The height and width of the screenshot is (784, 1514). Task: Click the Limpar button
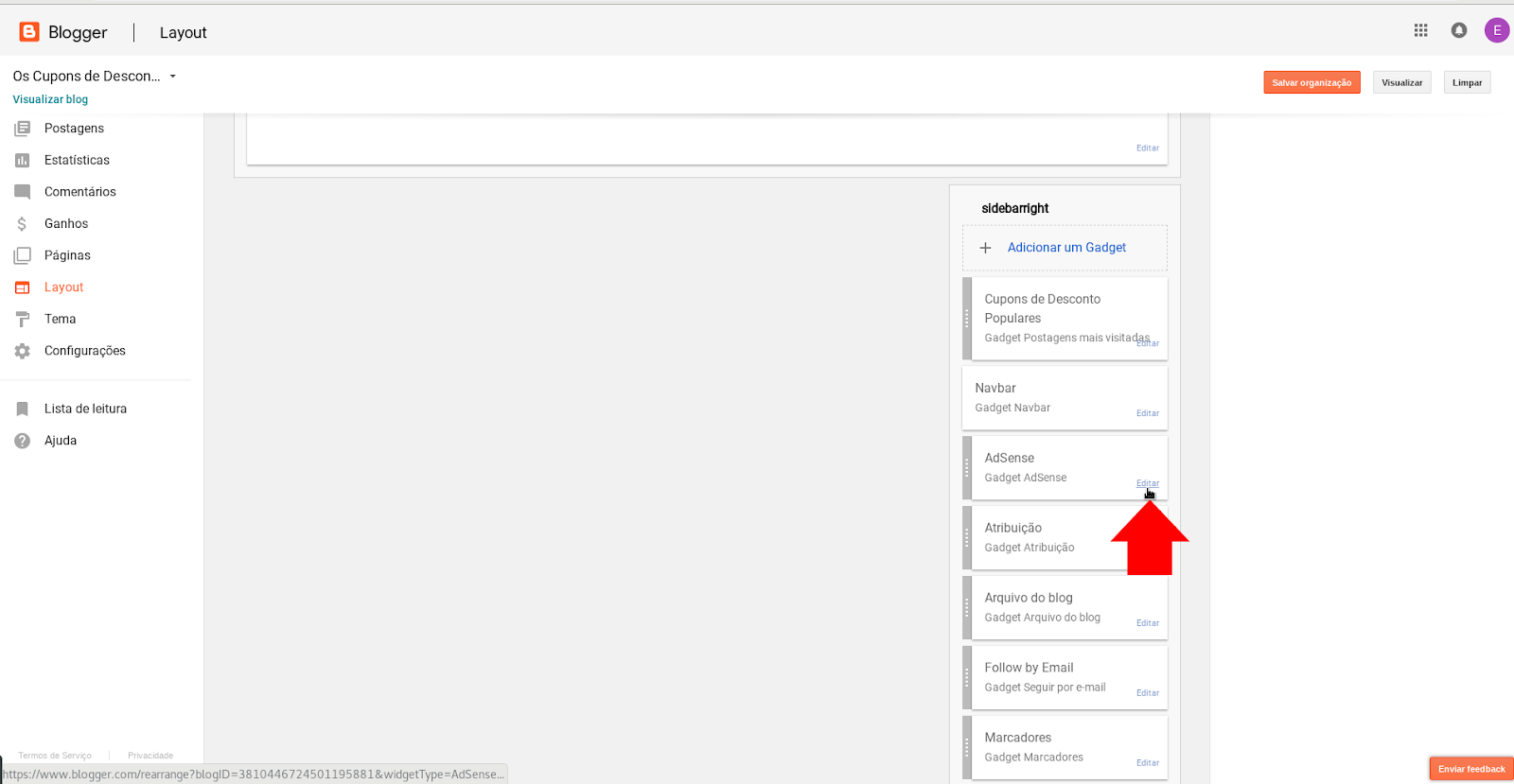coord(1467,82)
